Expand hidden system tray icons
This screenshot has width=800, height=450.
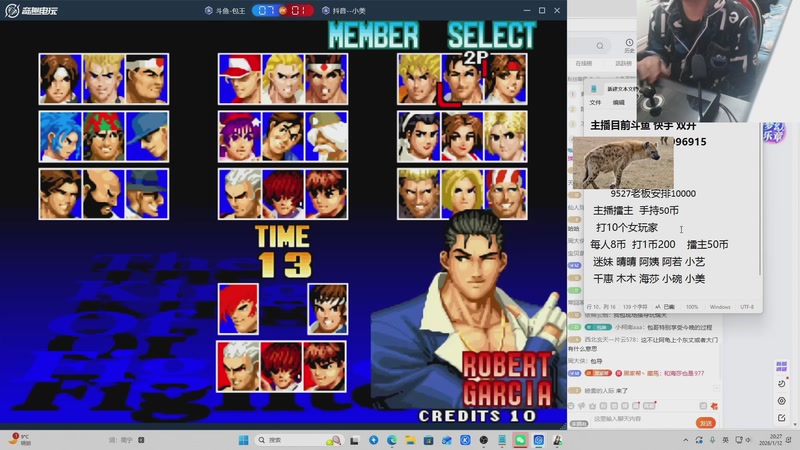(x=686, y=440)
